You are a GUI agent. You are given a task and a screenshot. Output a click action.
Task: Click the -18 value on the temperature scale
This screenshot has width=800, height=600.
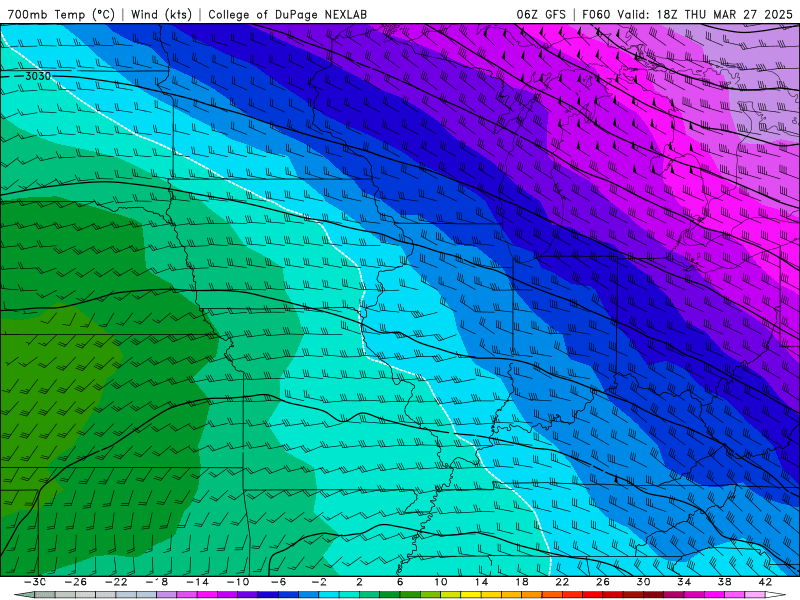[x=157, y=582]
